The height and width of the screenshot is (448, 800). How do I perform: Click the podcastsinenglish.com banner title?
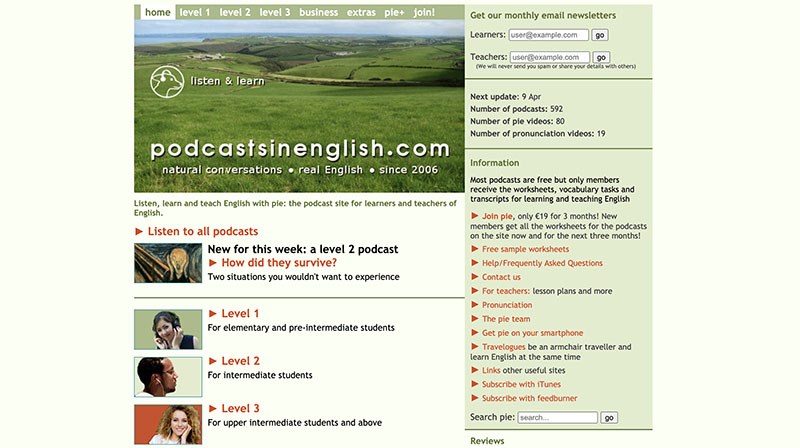pos(300,149)
